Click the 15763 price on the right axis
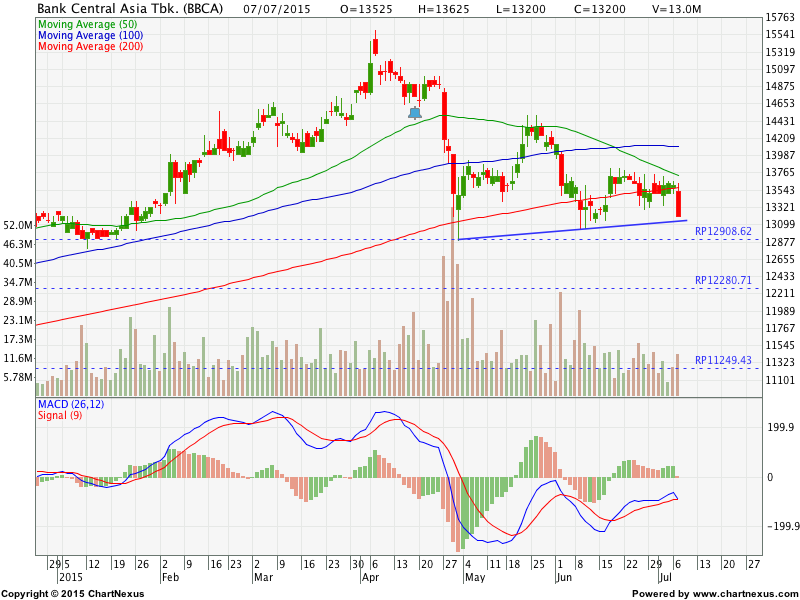 tap(779, 18)
